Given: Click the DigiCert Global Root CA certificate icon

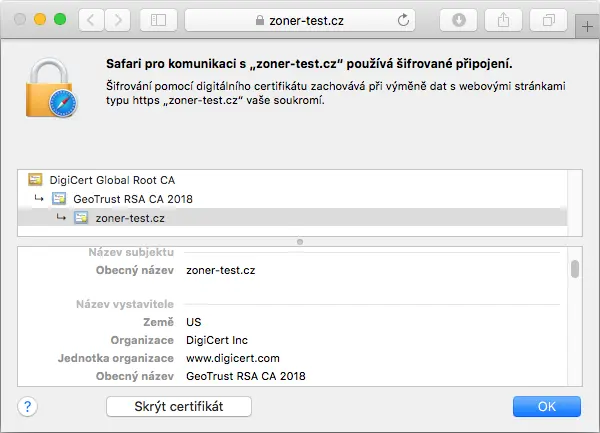Looking at the screenshot, I should pyautogui.click(x=35, y=179).
